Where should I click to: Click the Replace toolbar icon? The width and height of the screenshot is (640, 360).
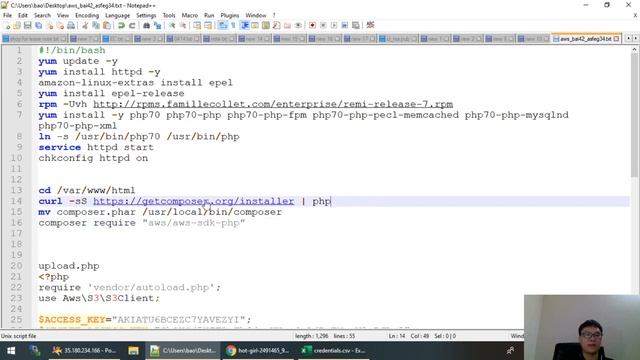pyautogui.click(x=158, y=26)
